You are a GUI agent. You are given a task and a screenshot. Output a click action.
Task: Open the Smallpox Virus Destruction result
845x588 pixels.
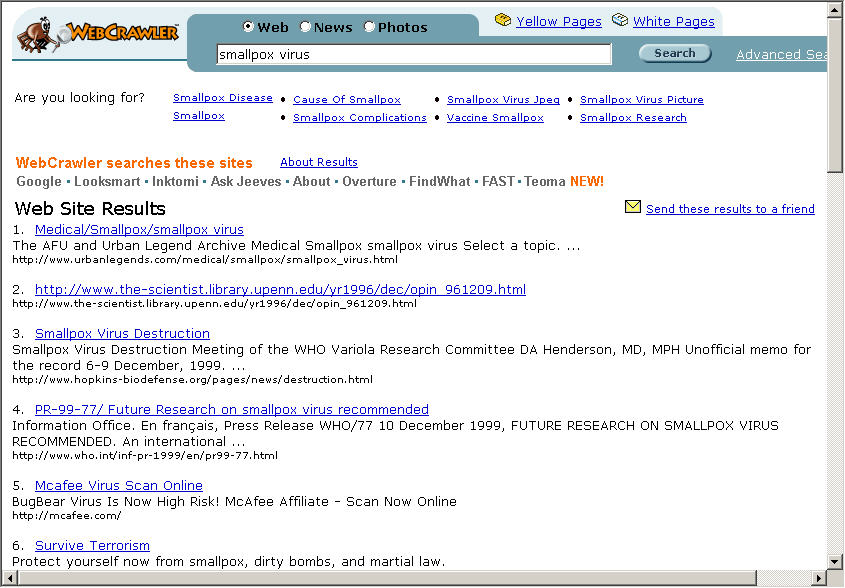point(122,333)
